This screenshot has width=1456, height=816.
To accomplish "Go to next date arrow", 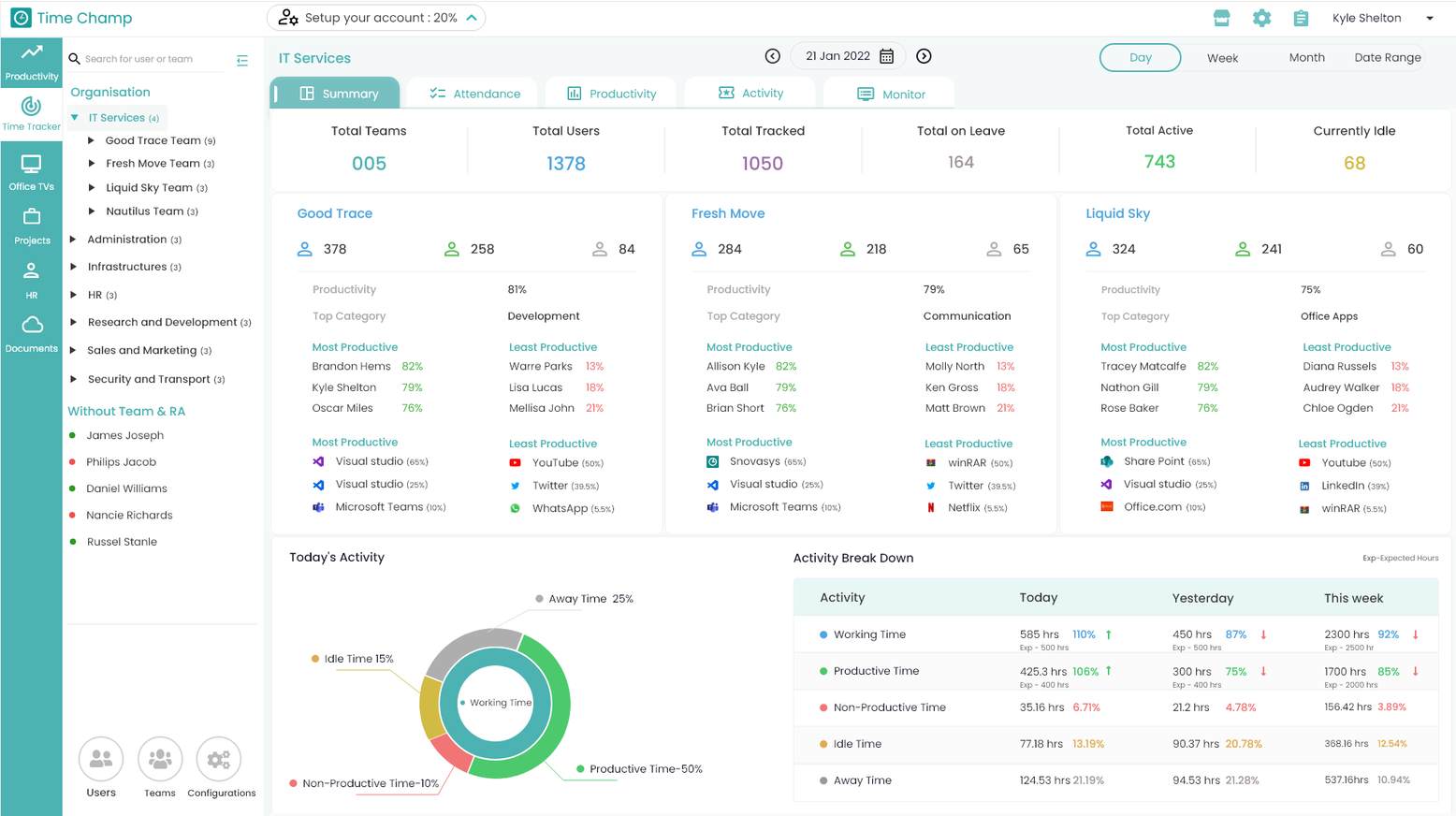I will click(x=924, y=56).
